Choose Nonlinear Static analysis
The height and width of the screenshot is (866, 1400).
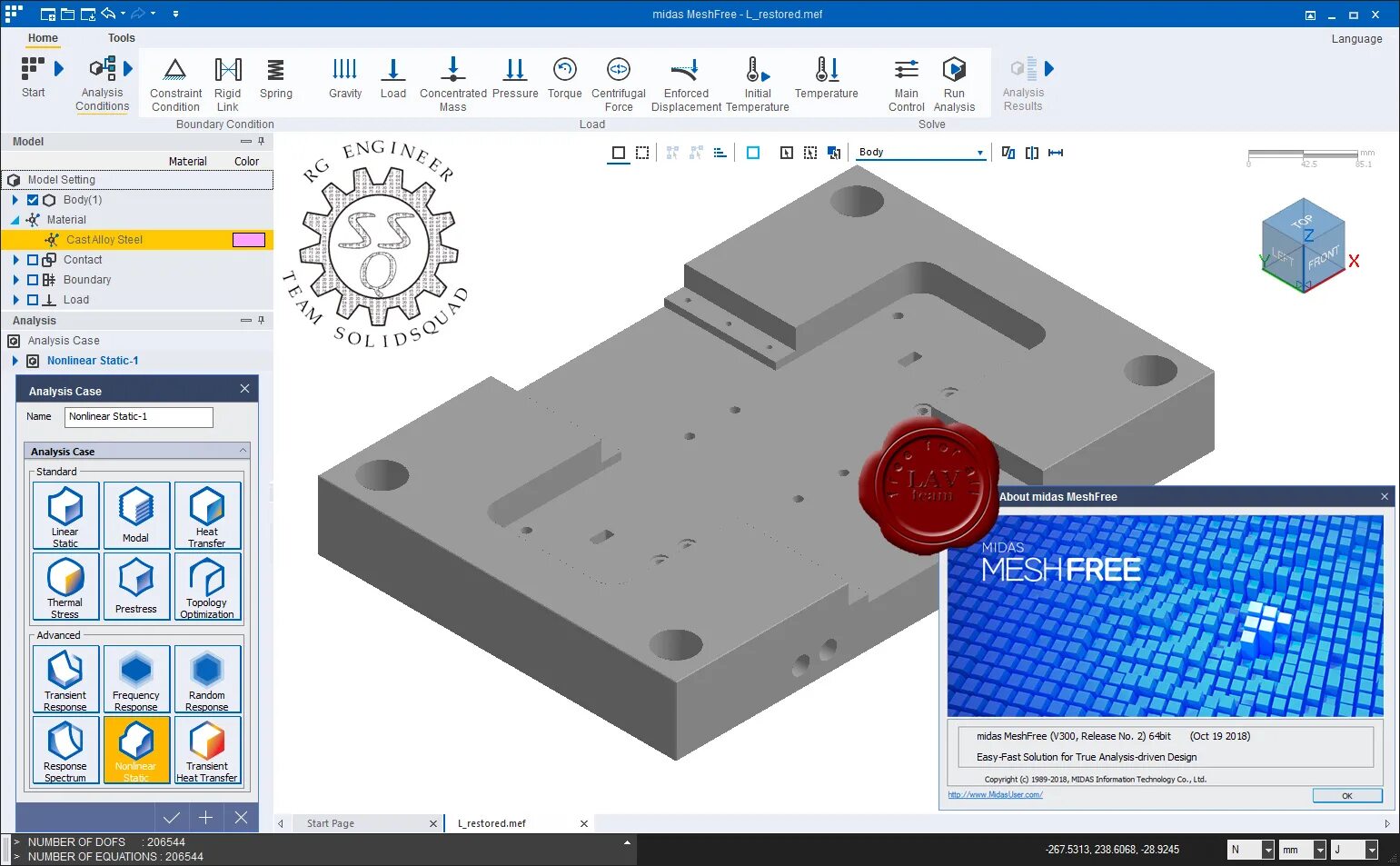(136, 750)
